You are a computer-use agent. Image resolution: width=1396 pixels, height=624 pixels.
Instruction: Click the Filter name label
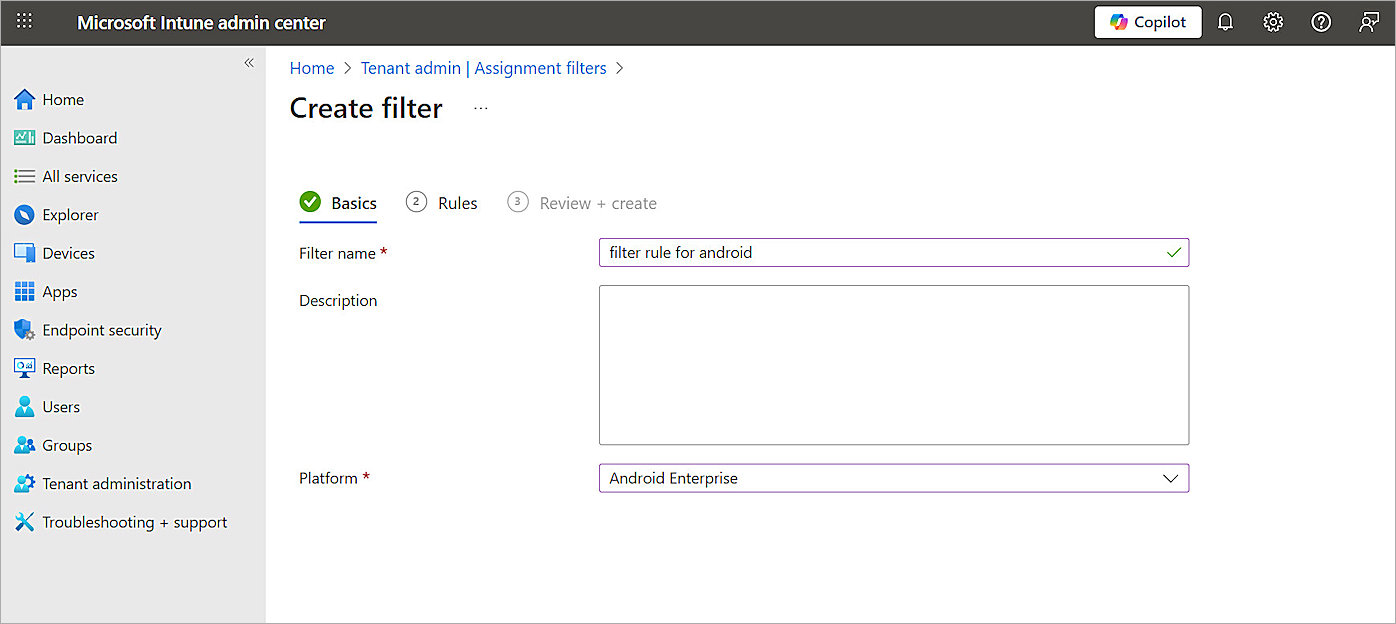(343, 254)
